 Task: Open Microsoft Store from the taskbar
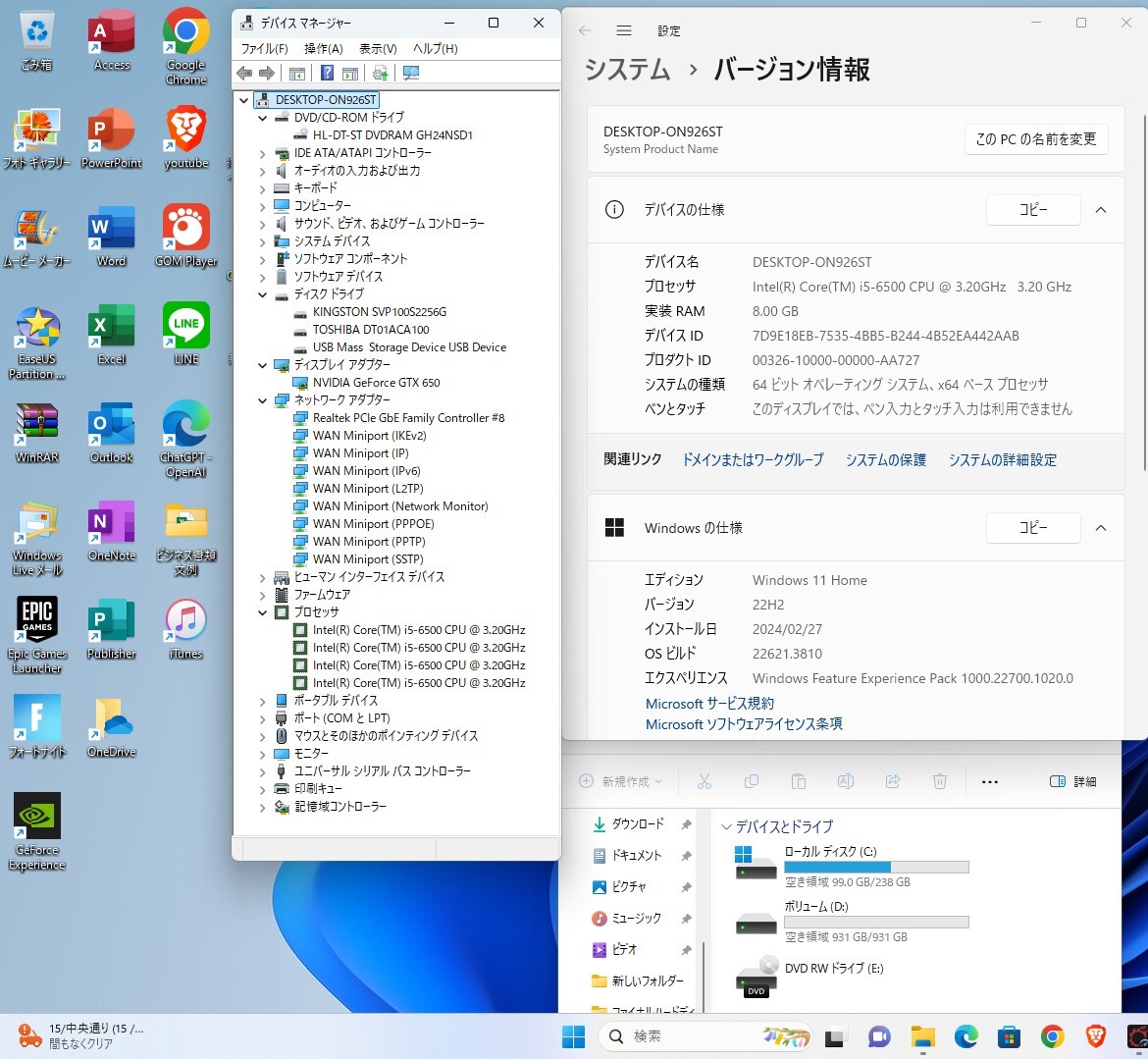coord(1009,1036)
